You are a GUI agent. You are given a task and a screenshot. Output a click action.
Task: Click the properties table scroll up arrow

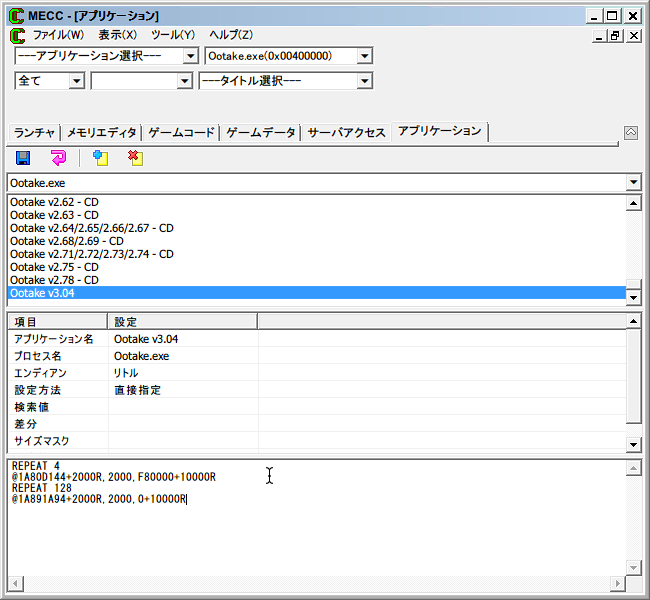(633, 321)
